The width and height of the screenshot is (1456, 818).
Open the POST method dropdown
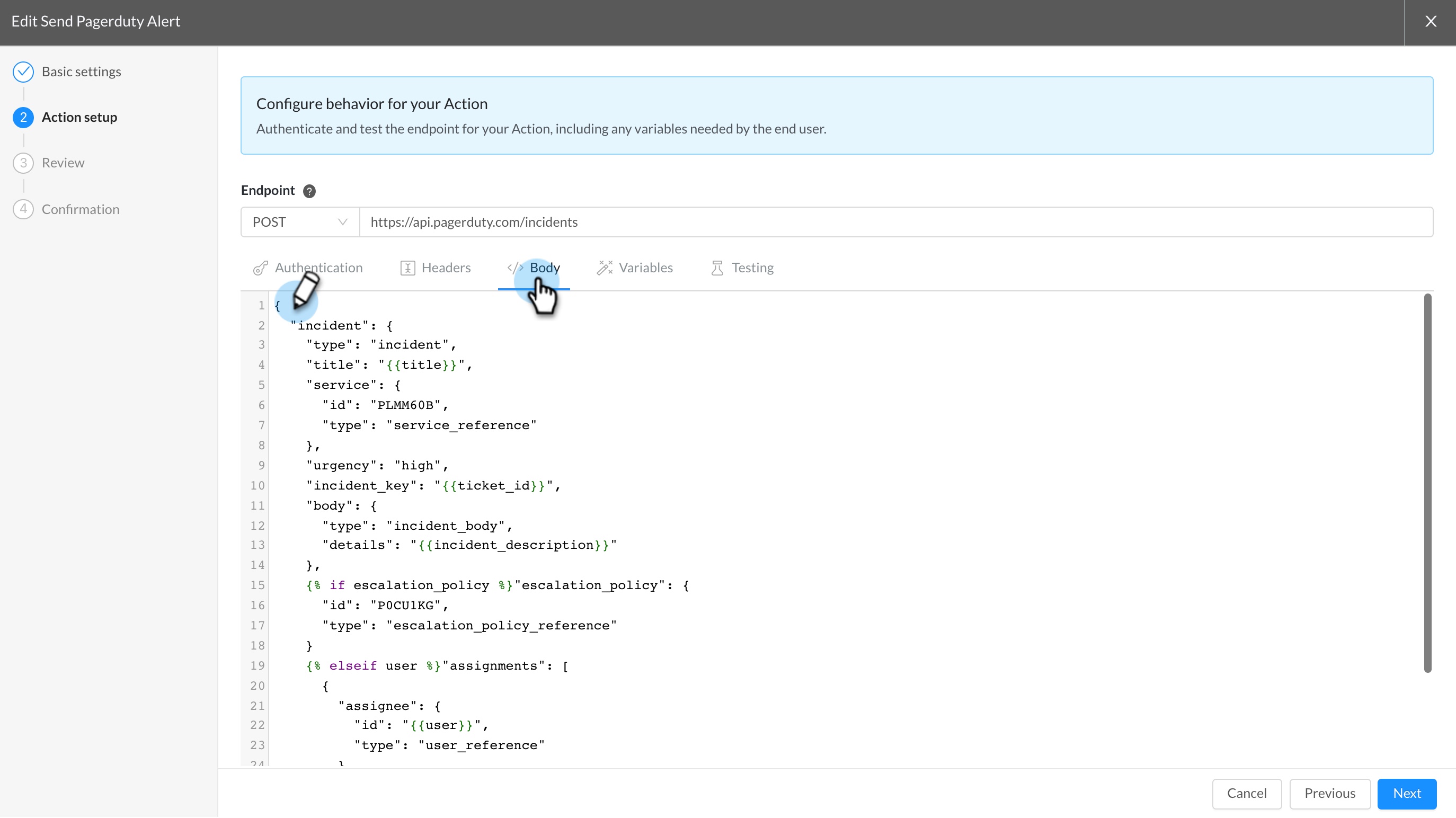tap(299, 222)
